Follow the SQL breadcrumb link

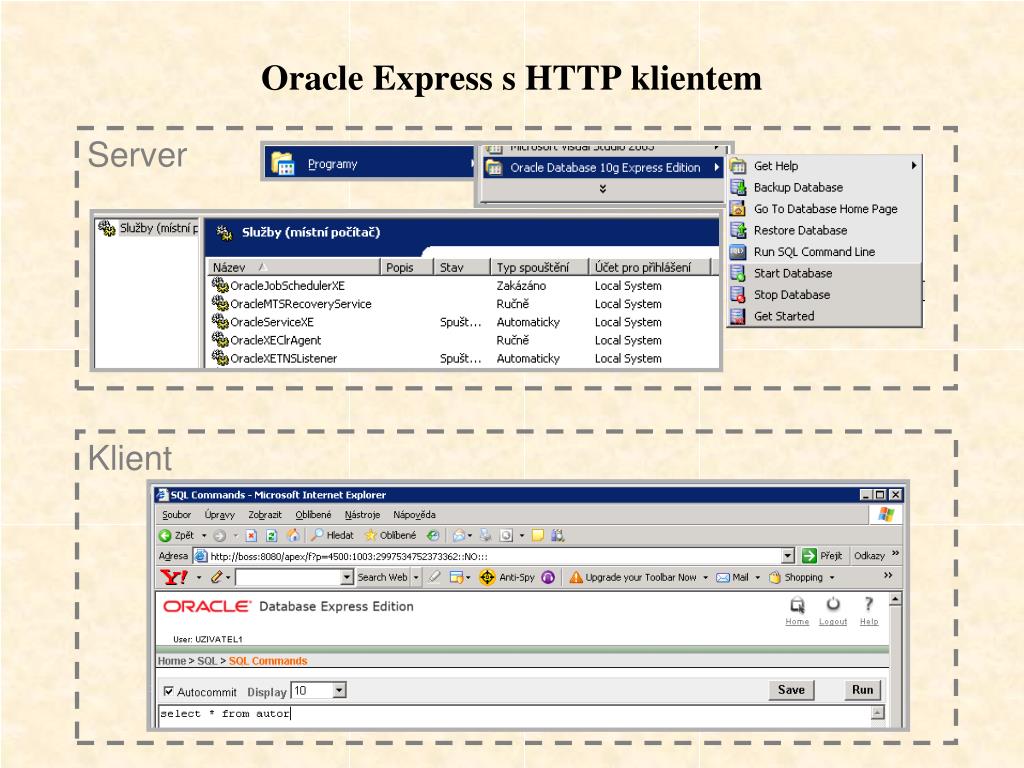207,661
